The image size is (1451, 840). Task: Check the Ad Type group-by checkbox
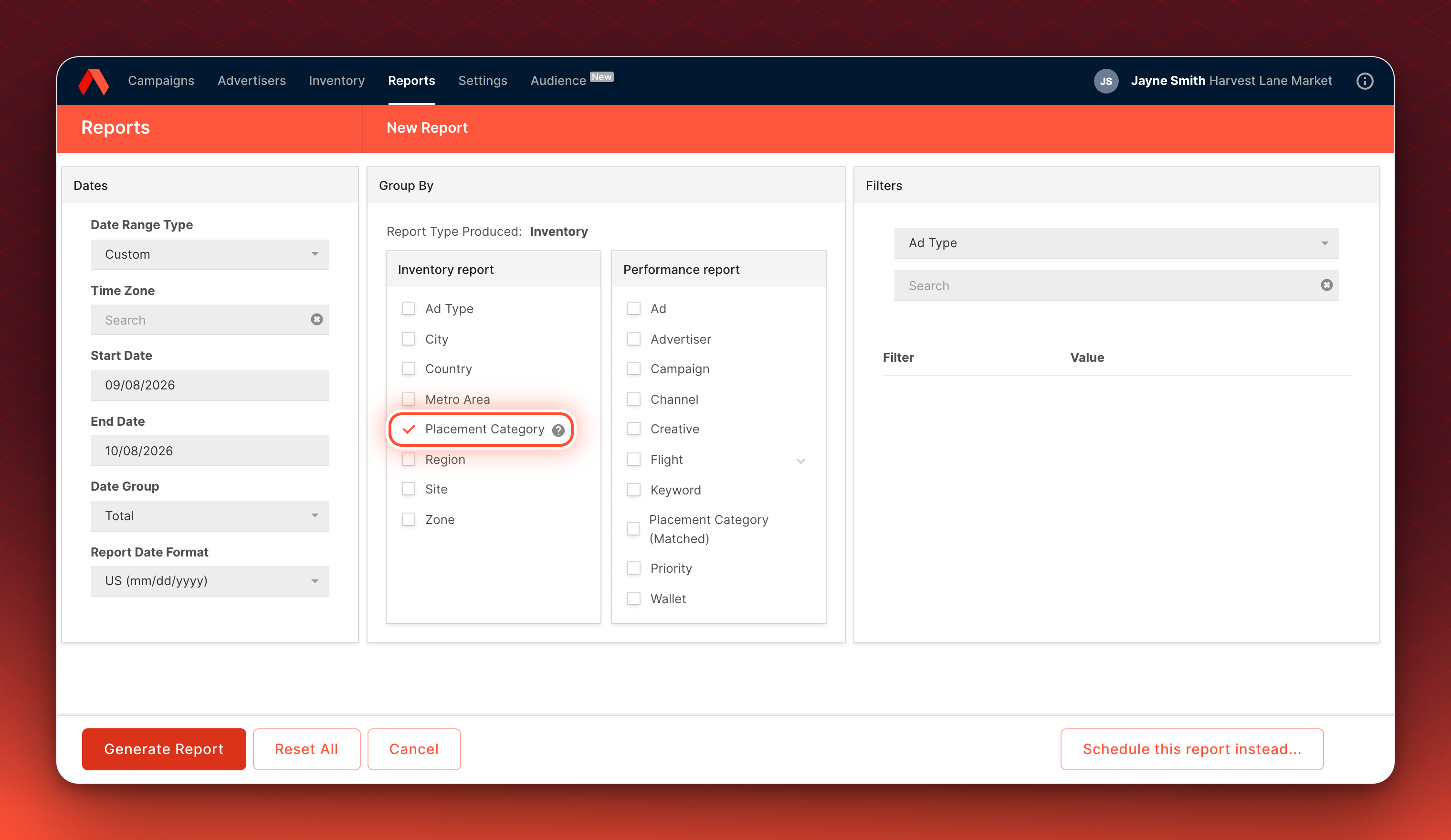pos(408,309)
